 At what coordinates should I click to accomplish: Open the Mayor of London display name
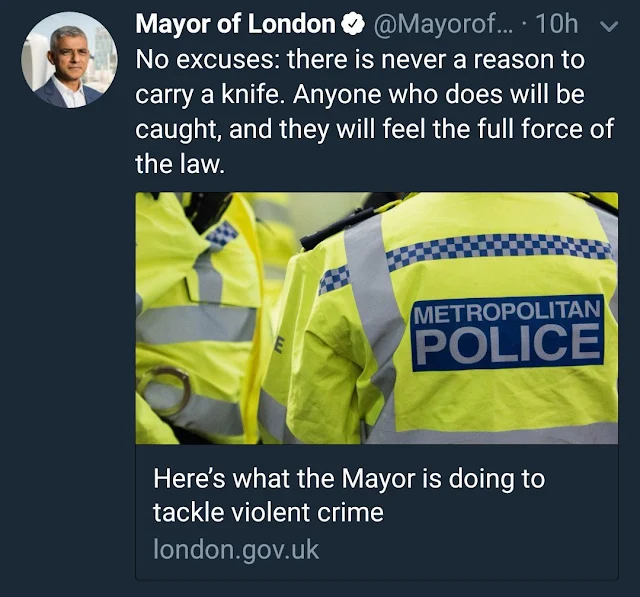click(235, 24)
